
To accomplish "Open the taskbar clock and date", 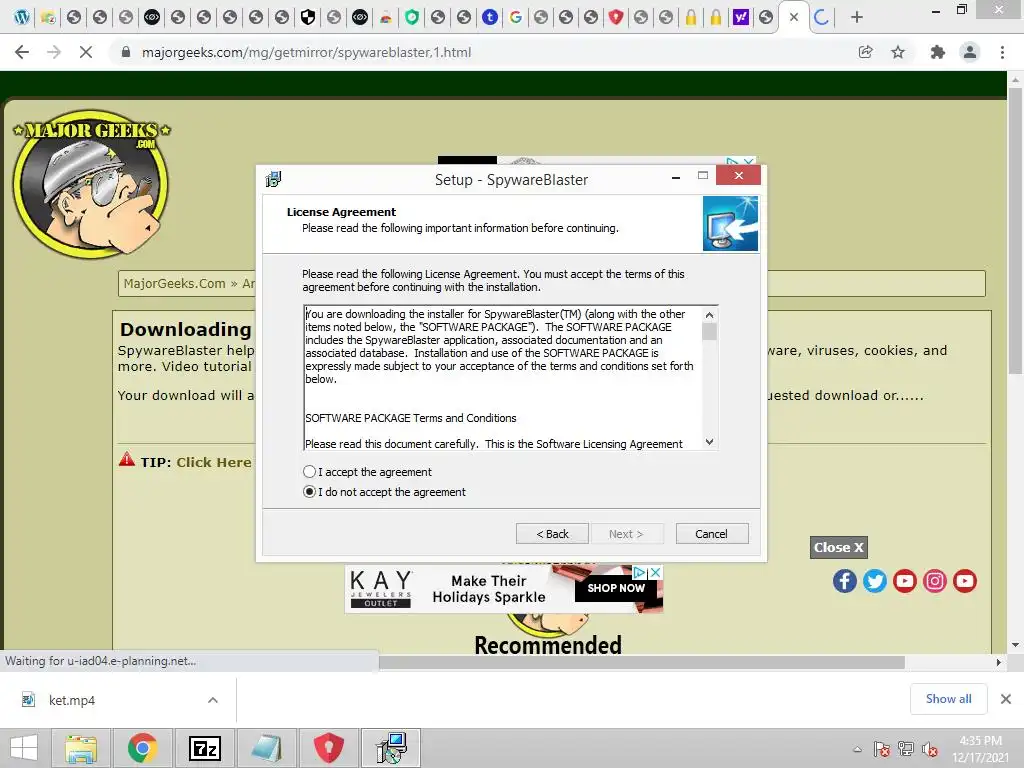I will tap(980, 749).
